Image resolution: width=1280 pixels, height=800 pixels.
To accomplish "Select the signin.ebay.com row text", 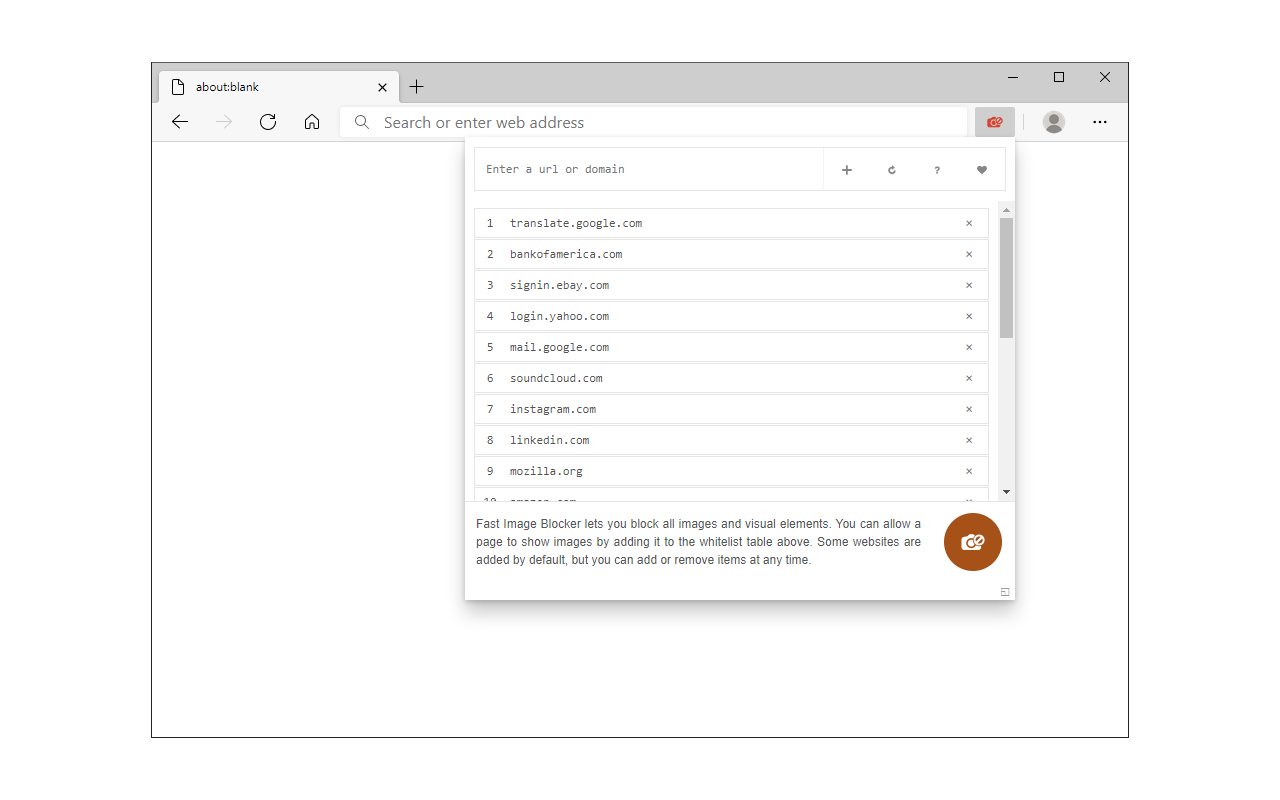I will pyautogui.click(x=559, y=285).
